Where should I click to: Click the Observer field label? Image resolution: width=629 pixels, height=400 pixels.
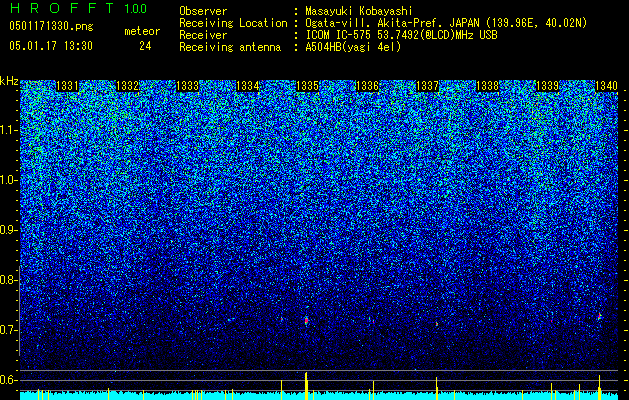[203, 11]
